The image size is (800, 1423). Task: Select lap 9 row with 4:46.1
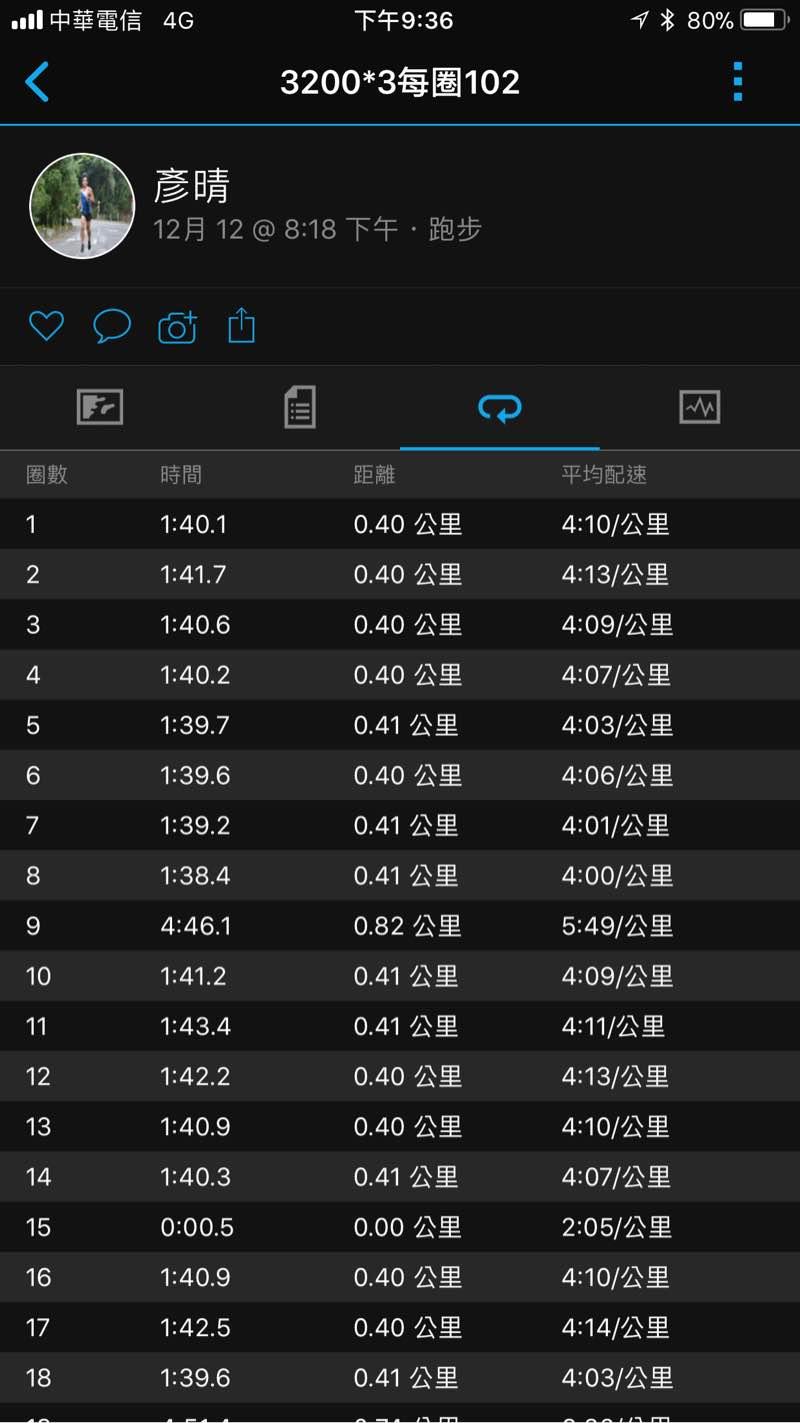point(400,926)
